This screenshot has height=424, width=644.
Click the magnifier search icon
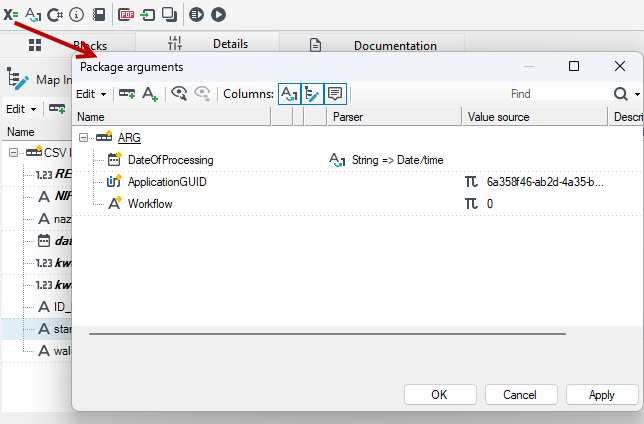[621, 94]
